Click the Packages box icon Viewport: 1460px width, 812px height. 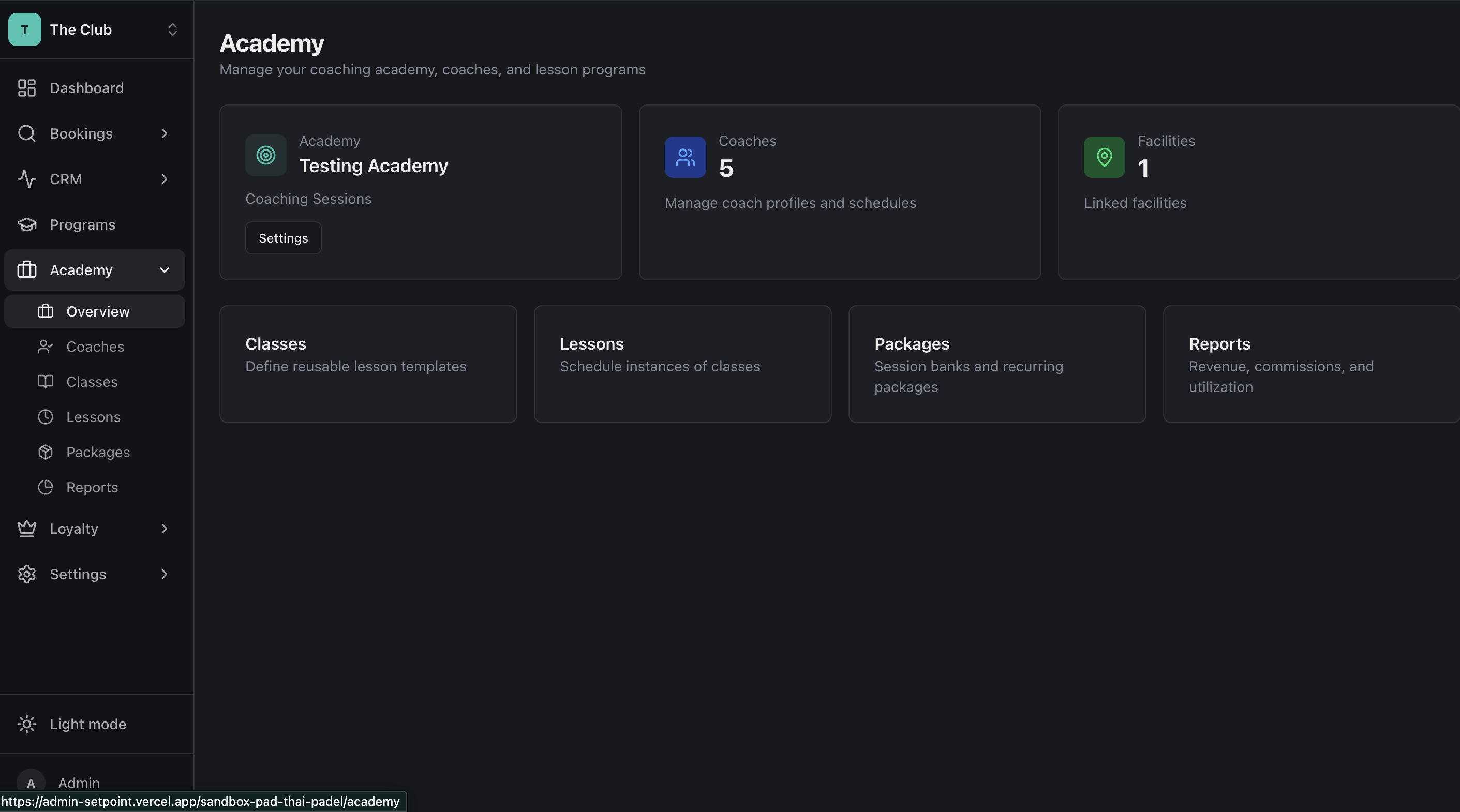click(x=46, y=452)
